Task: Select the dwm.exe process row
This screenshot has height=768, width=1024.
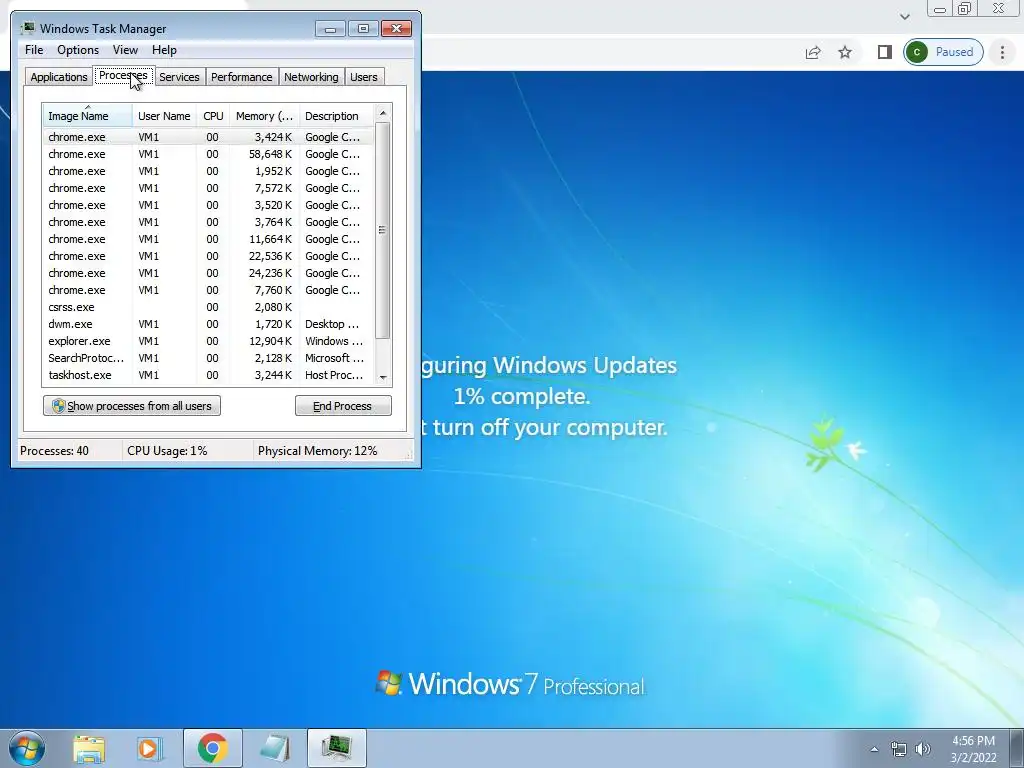Action: tap(209, 324)
